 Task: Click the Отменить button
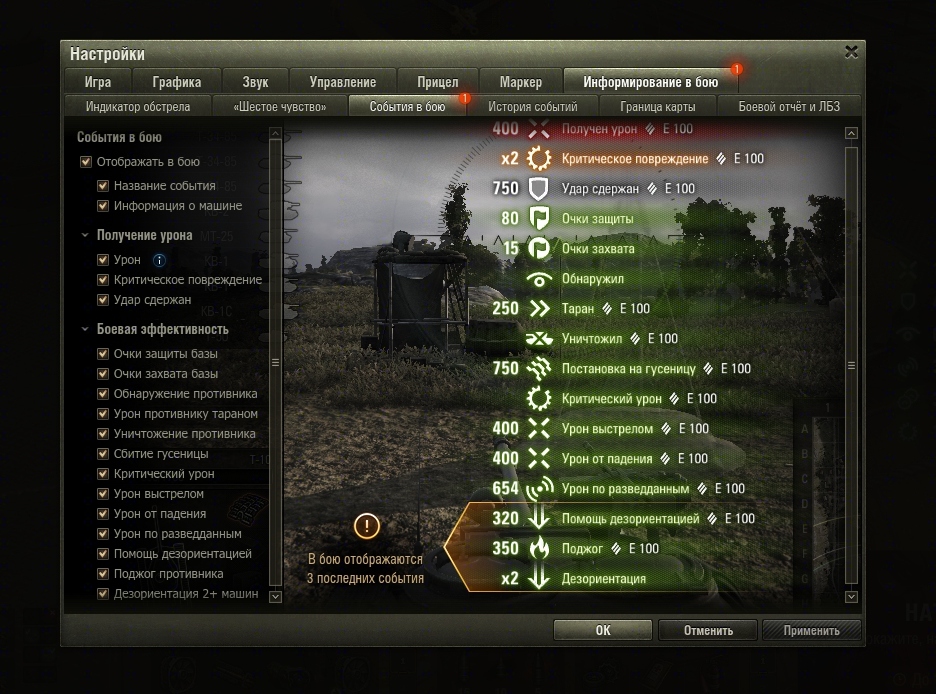(708, 630)
